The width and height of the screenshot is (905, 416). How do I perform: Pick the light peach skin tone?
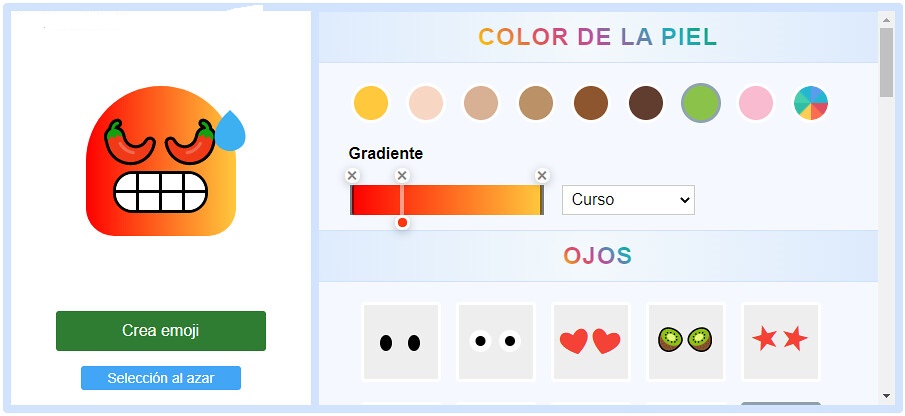pos(426,102)
